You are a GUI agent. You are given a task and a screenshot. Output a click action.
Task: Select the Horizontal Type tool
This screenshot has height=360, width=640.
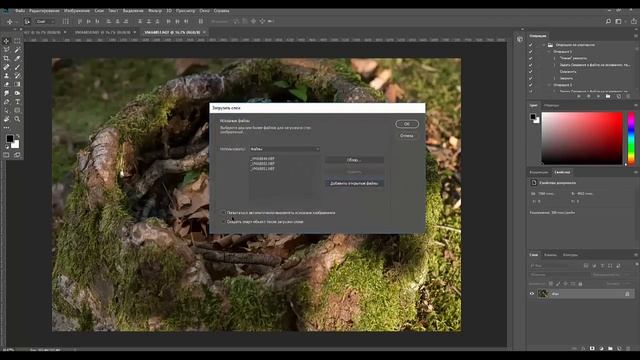pyautogui.click(x=17, y=102)
